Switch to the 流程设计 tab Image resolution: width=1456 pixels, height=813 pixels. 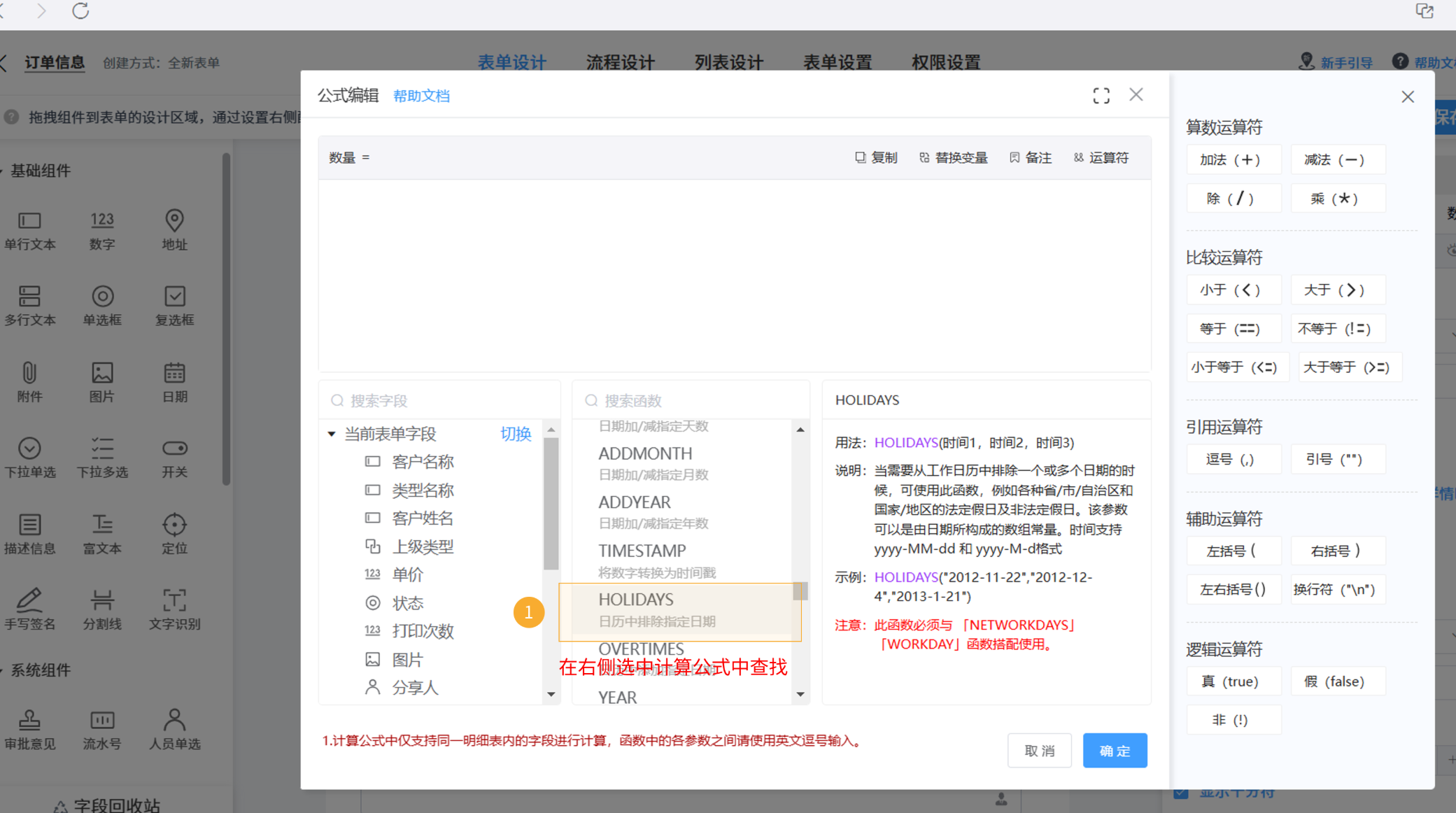pos(621,62)
